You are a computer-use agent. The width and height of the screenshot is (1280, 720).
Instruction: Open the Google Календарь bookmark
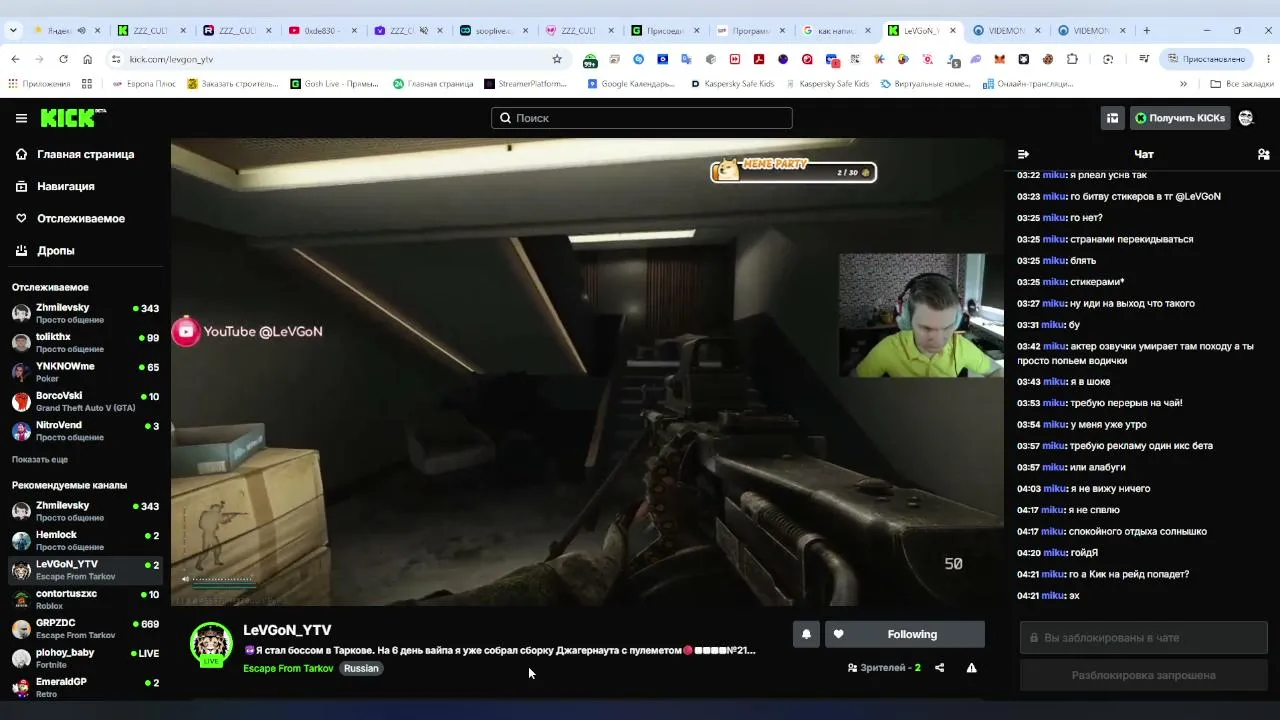tap(630, 84)
